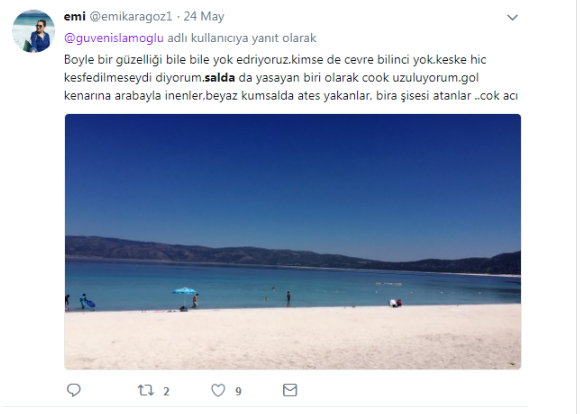
Task: Reply to emi's tweet via speech bubble
Action: (x=74, y=390)
